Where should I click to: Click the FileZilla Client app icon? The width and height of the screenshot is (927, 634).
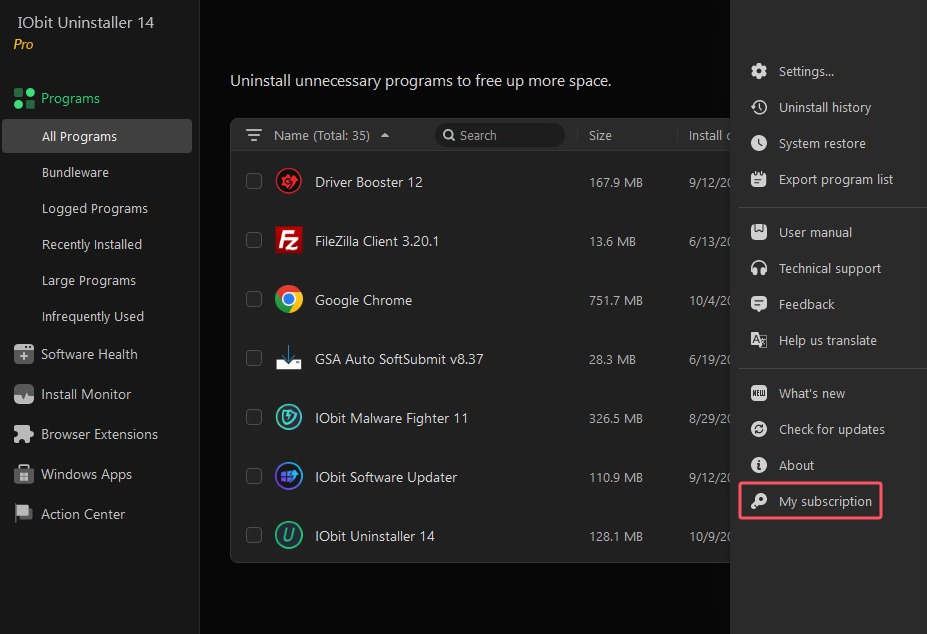[289, 241]
